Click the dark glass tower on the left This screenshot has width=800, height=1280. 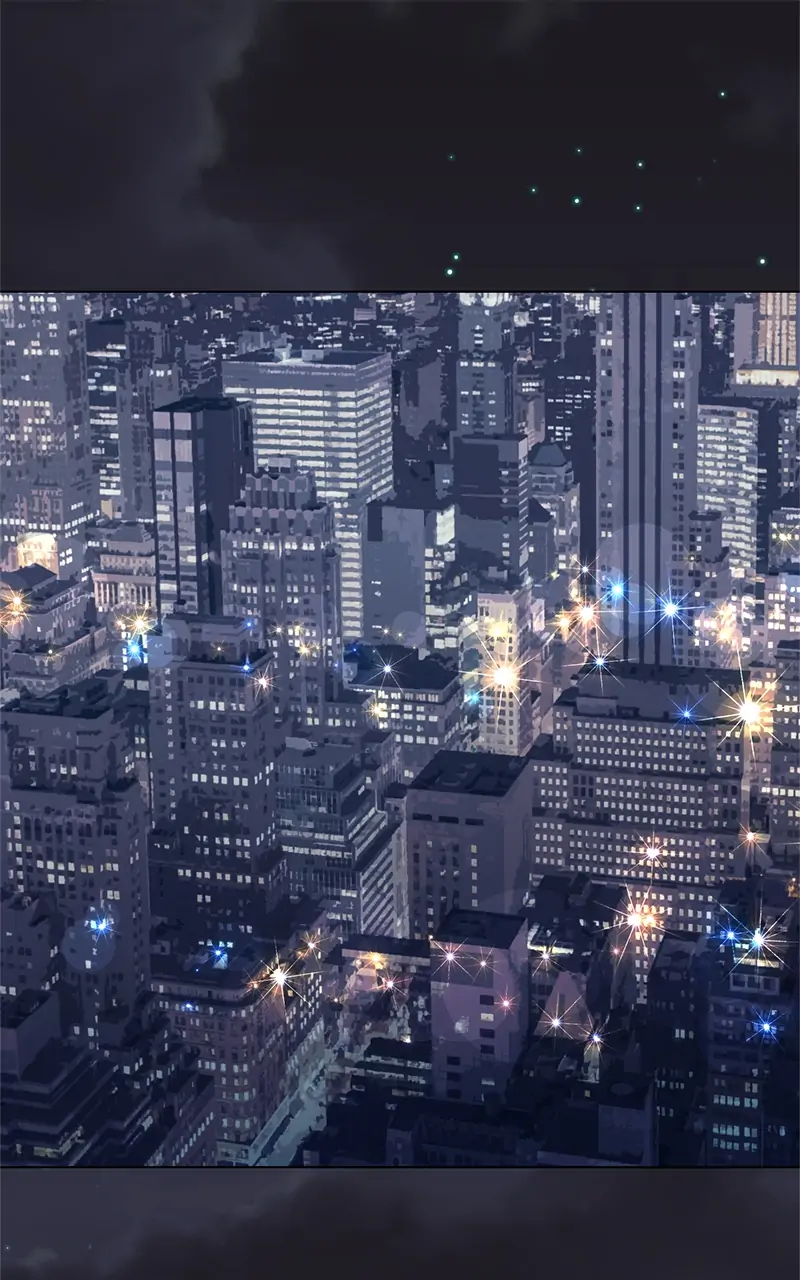[x=198, y=500]
